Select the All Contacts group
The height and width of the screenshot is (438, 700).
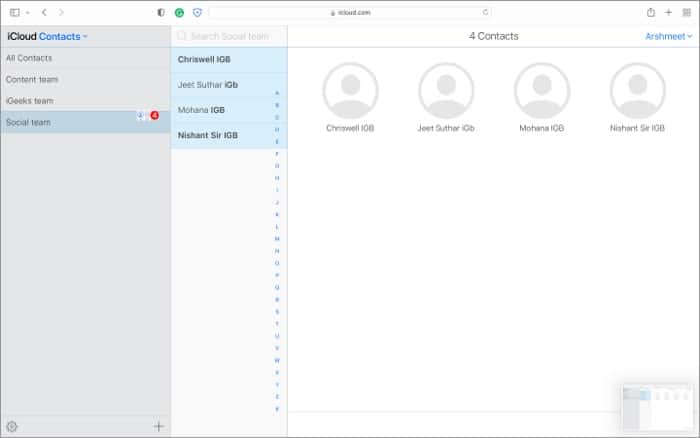(85, 58)
